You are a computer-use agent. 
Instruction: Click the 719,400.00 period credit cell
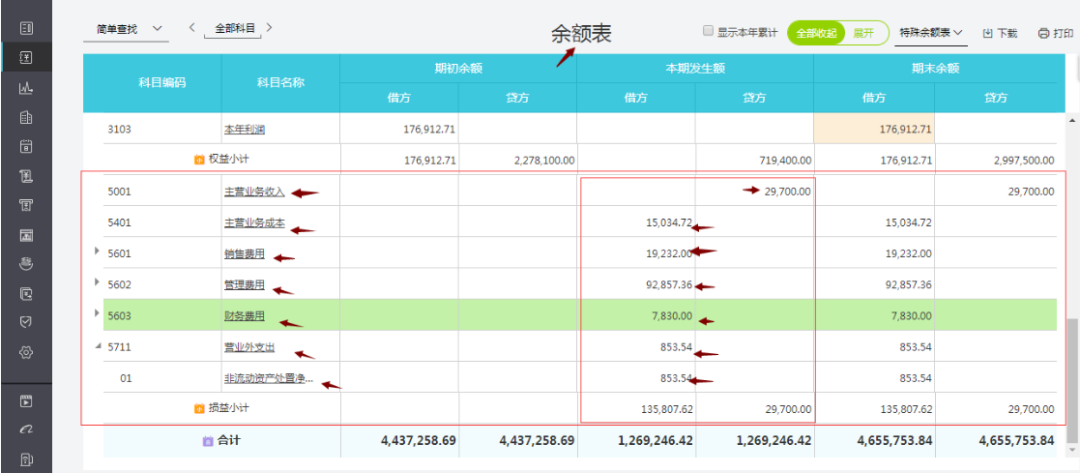point(754,160)
